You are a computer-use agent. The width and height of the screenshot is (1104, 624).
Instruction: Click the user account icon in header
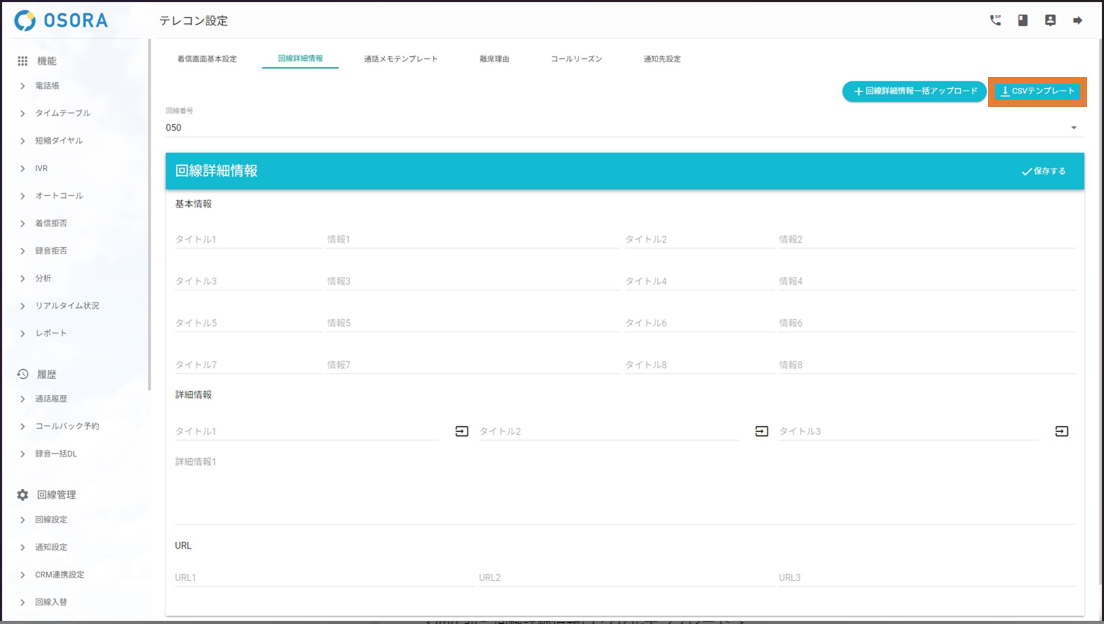(1050, 20)
